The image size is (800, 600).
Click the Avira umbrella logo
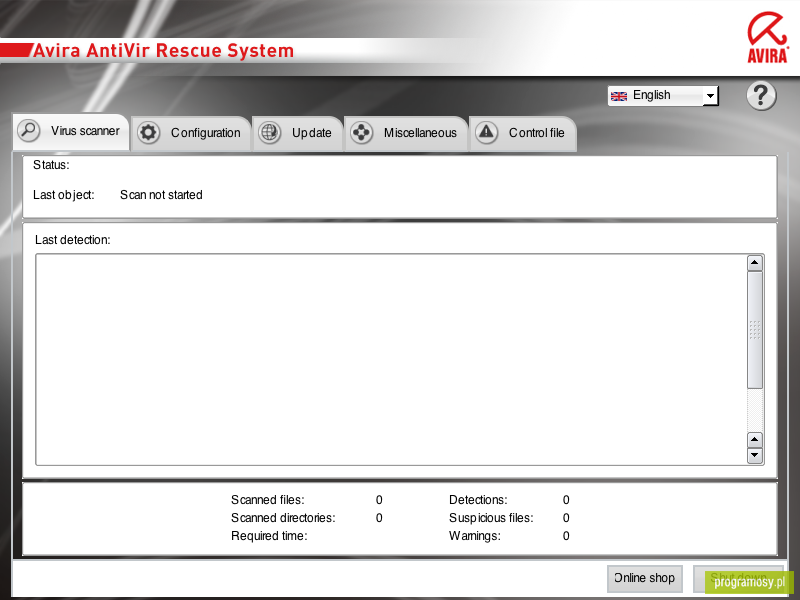768,37
